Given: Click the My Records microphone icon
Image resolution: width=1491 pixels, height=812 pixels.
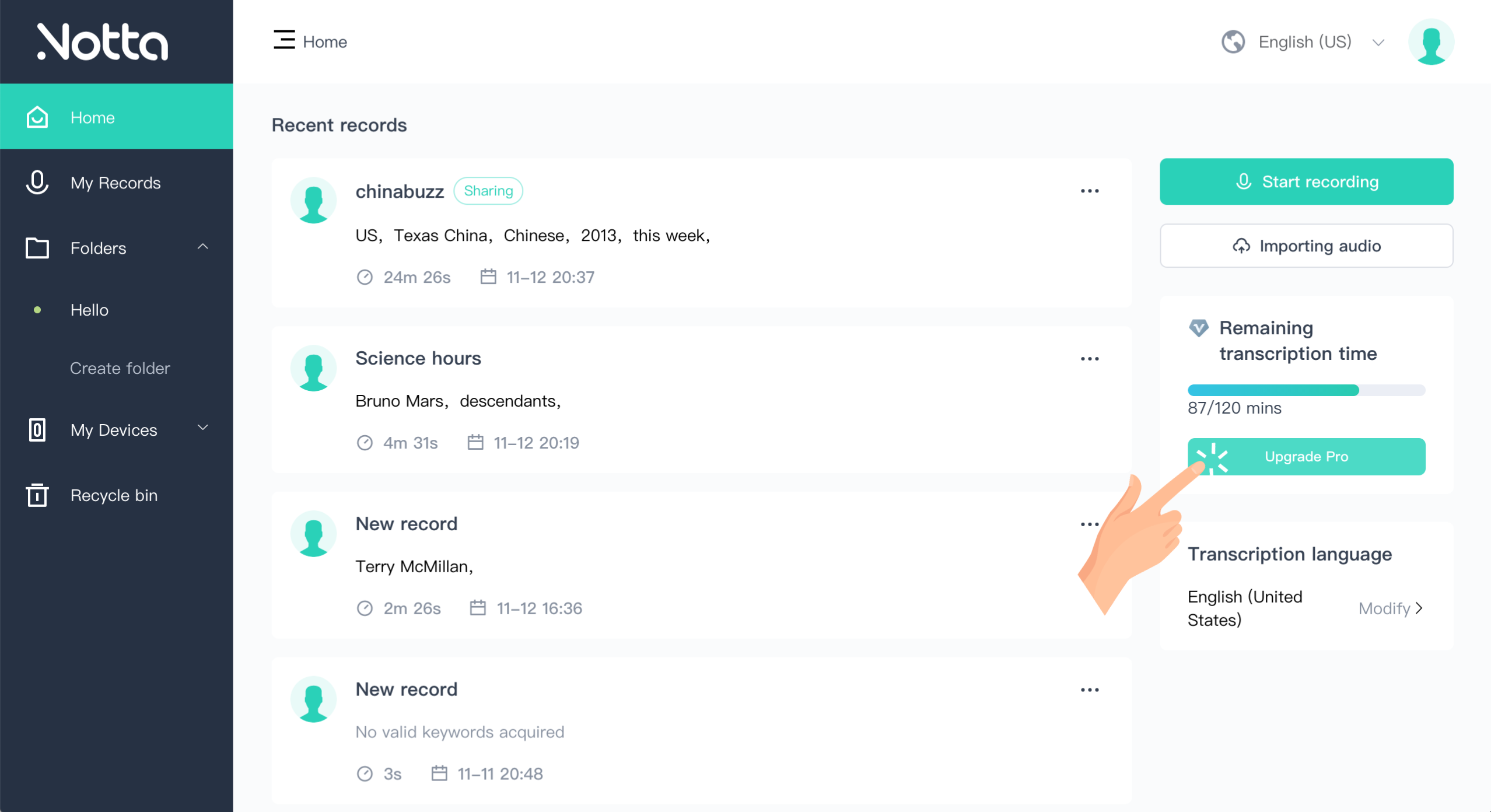Looking at the screenshot, I should (x=37, y=183).
